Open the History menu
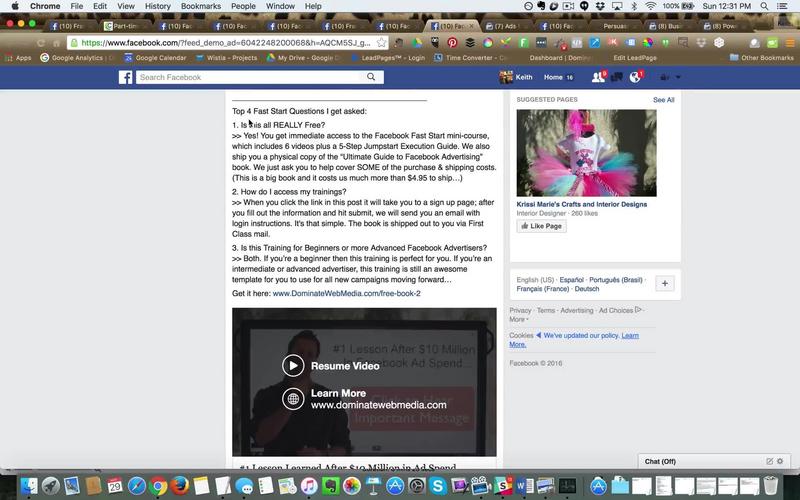Screen dimensions: 800x500 click(158, 6)
